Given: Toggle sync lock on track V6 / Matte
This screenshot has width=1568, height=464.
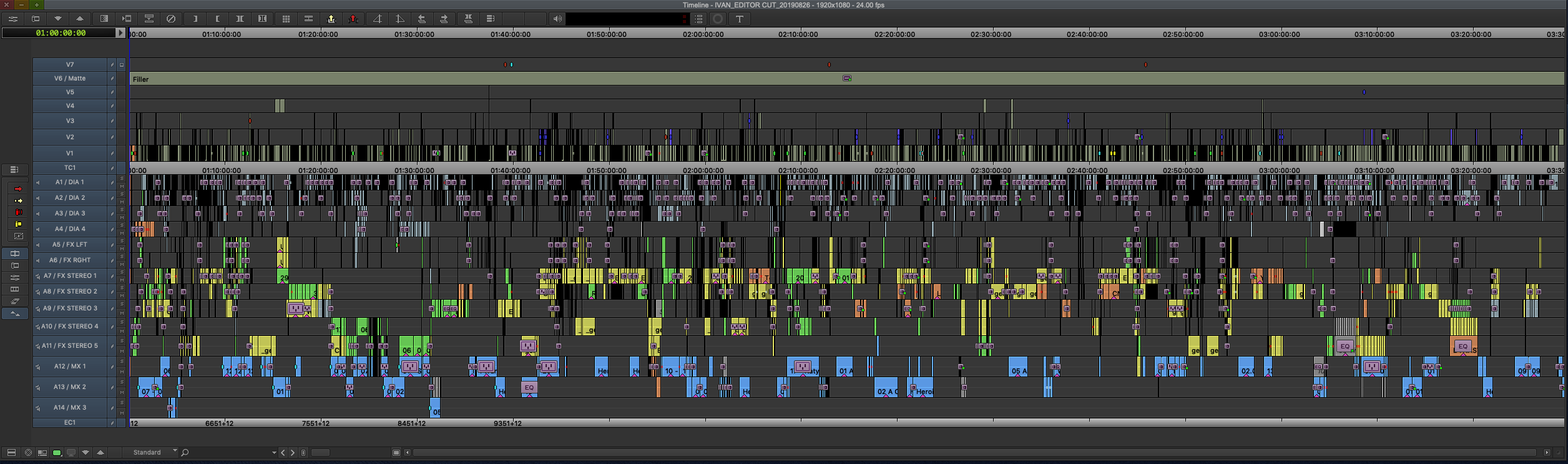Looking at the screenshot, I should click(112, 78).
